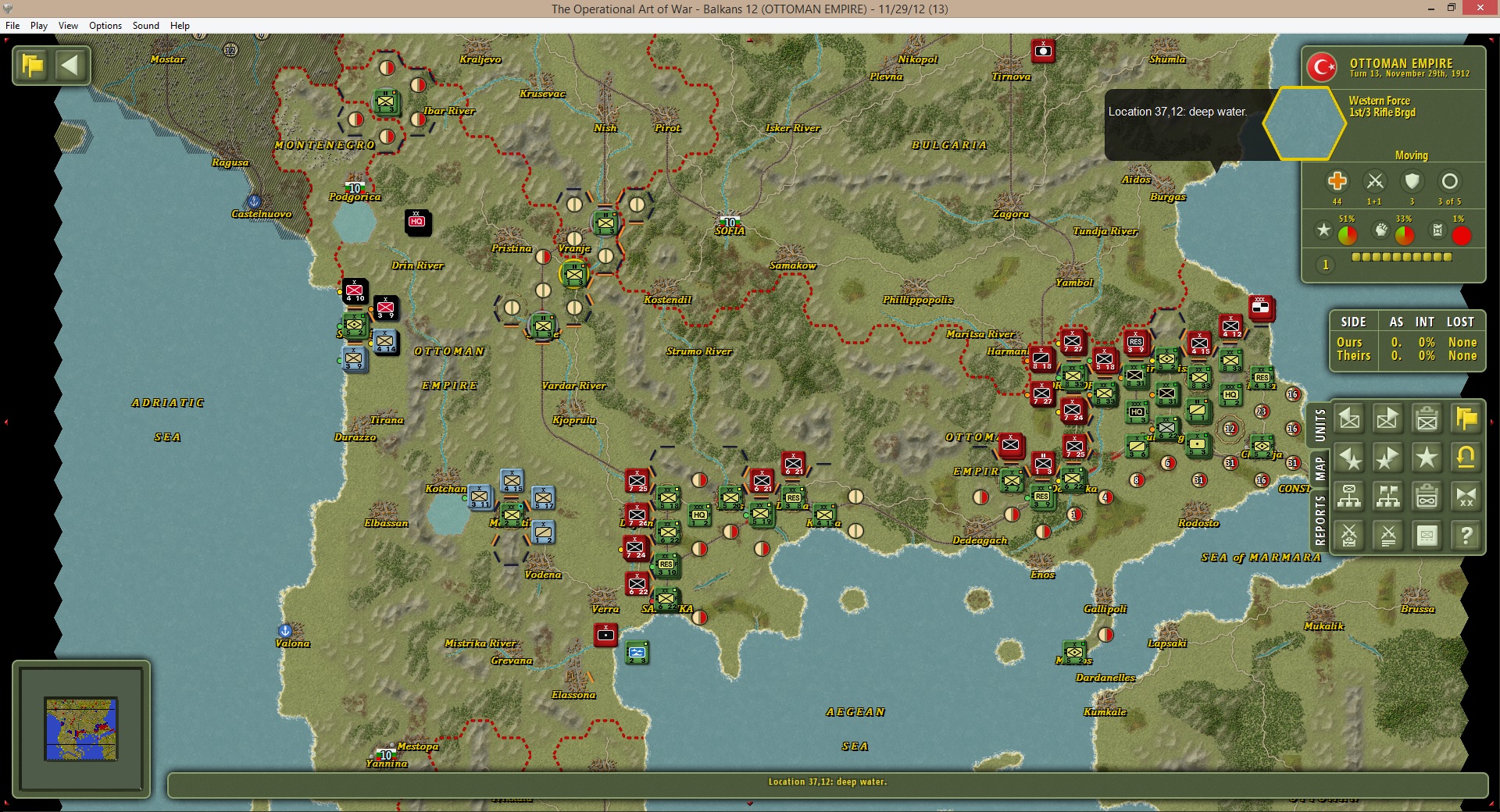
Task: Click the 33% readiness pie indicator
Action: [x=1405, y=235]
